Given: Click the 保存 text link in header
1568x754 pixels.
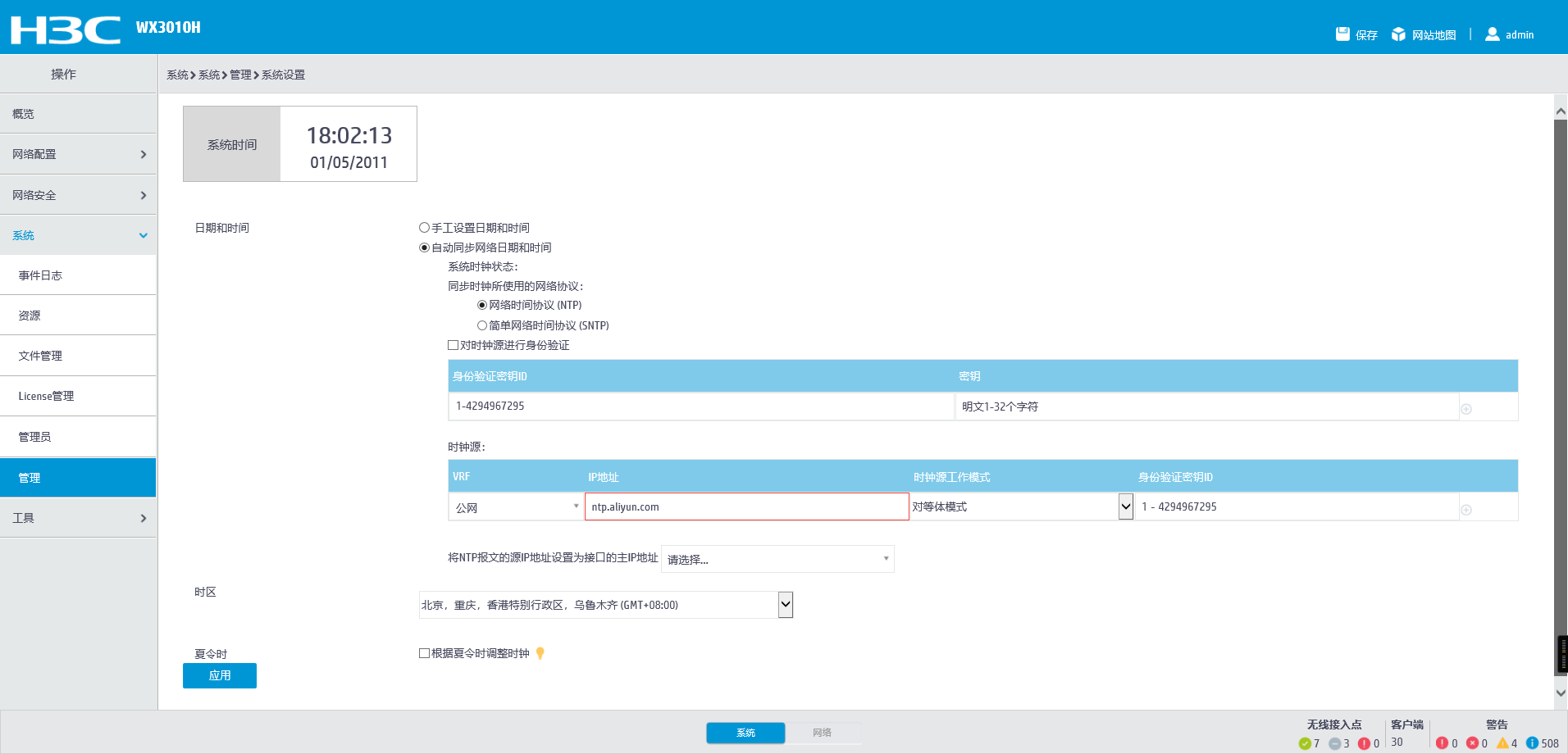Looking at the screenshot, I should point(1366,35).
